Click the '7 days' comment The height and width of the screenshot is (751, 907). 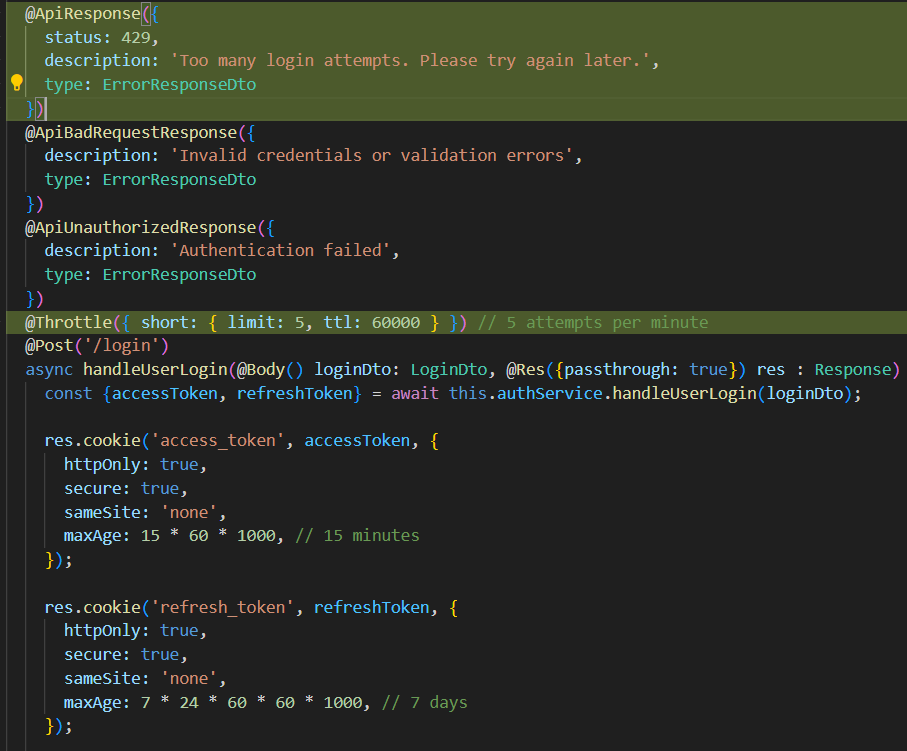pyautogui.click(x=425, y=702)
